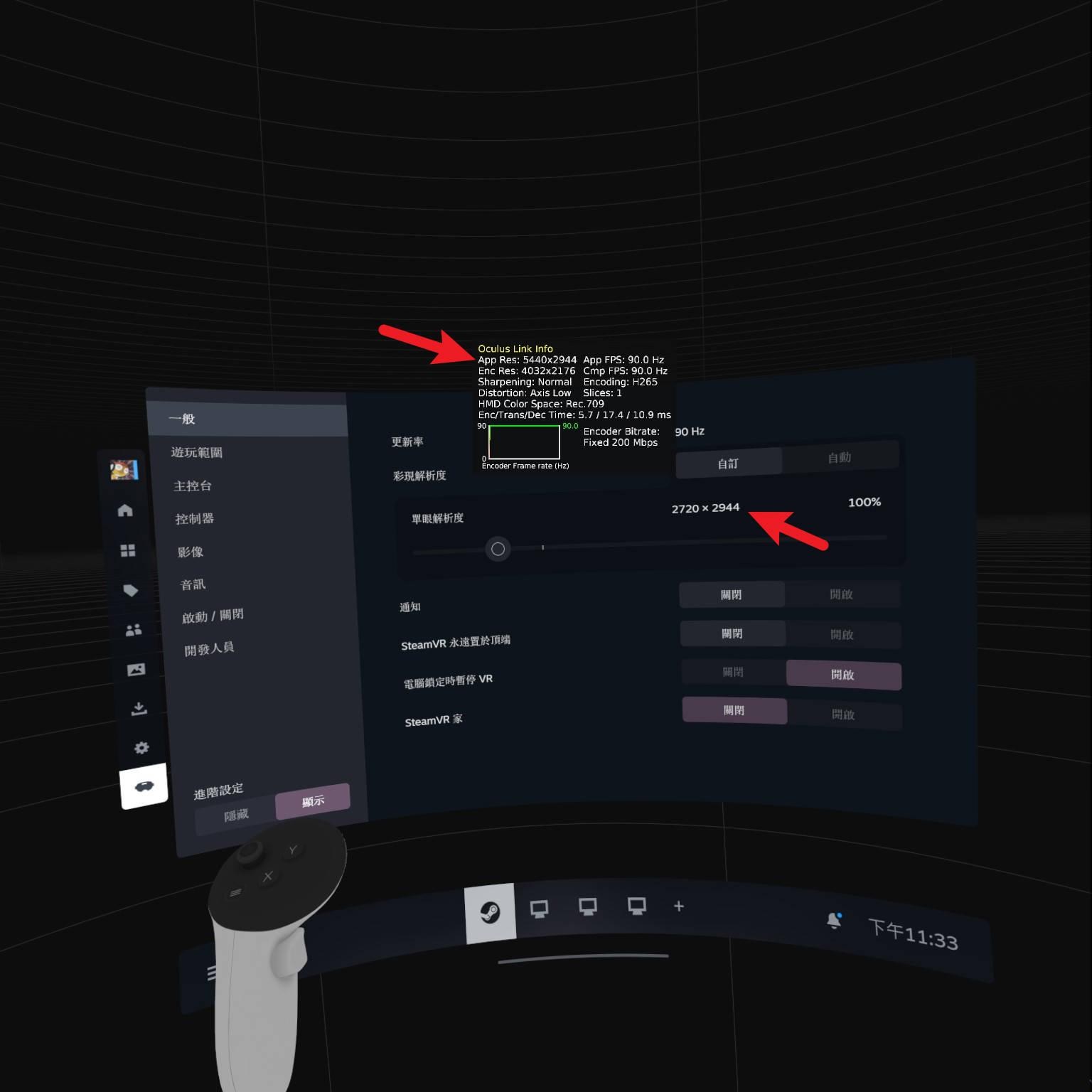Click the first desktop monitor icon below
The image size is (1092, 1092).
(540, 907)
